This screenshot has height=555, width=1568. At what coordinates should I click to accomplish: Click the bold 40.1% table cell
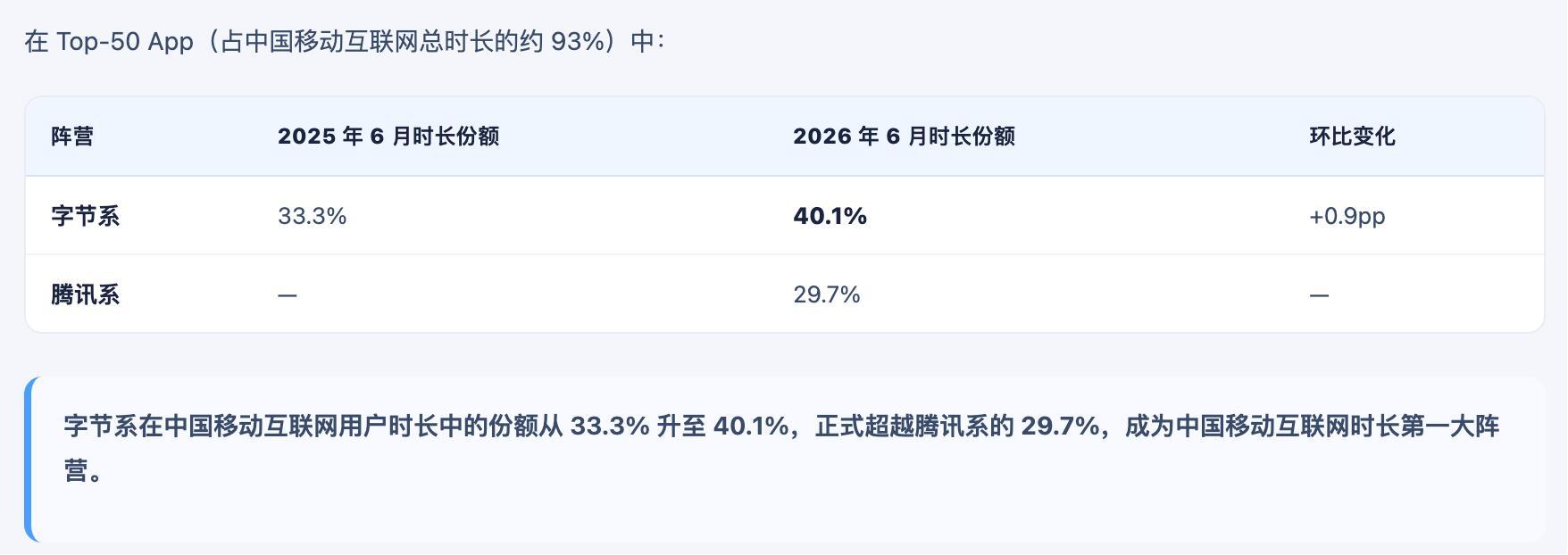[830, 216]
